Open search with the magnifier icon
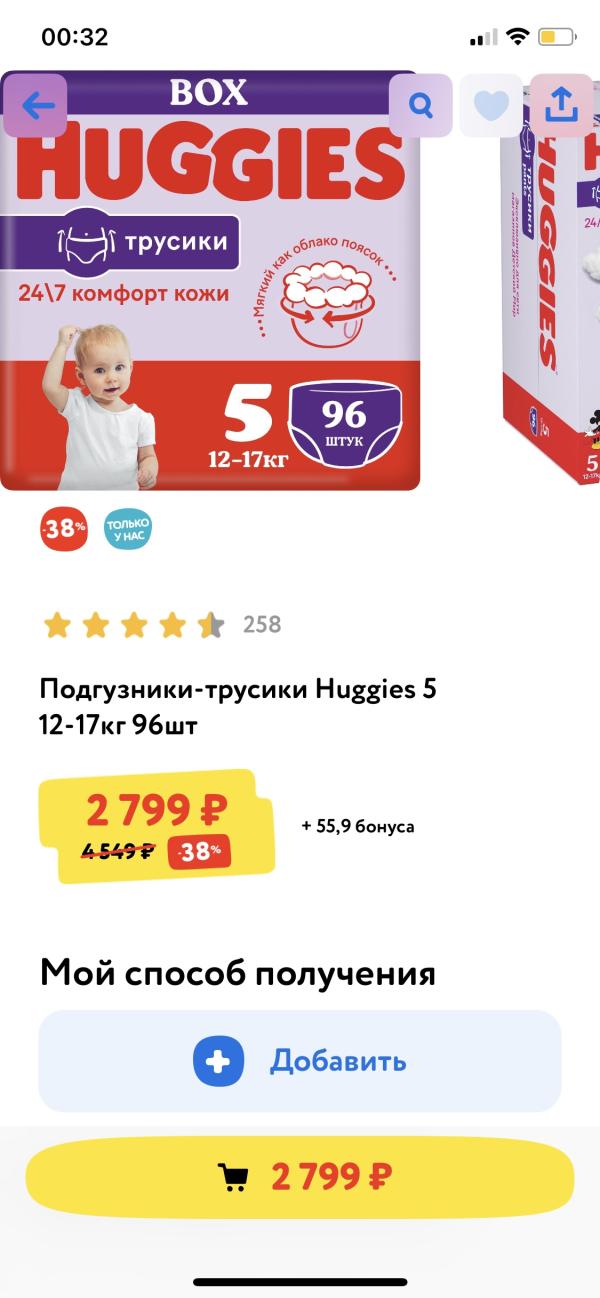Screen dimensions: 600x1298 (421, 105)
